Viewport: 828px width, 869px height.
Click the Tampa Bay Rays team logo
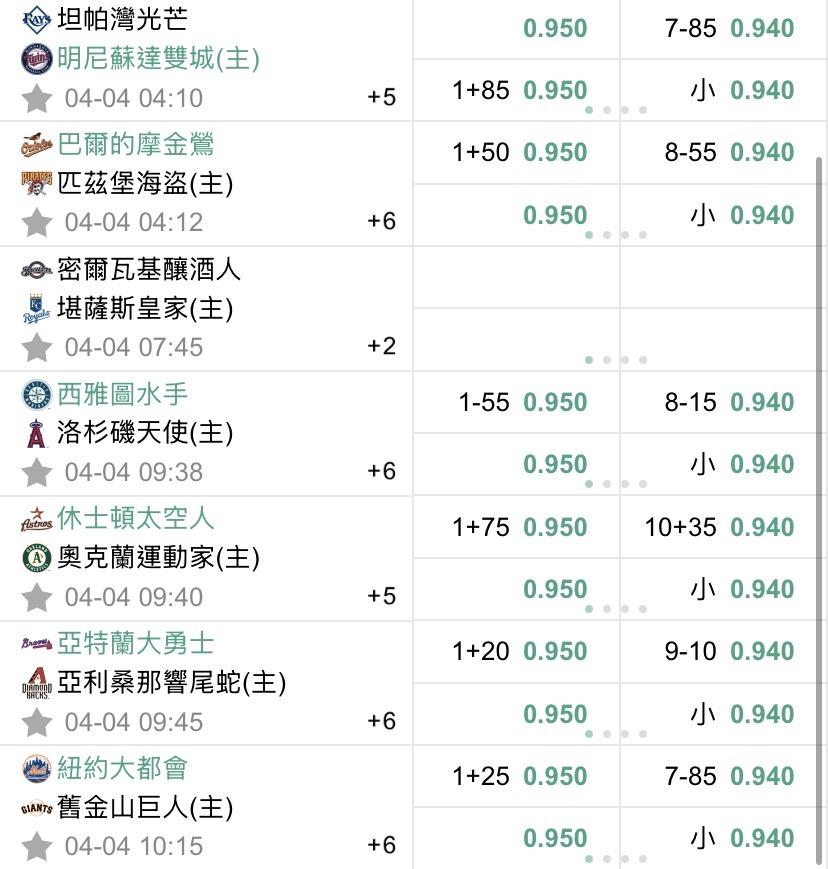coord(36,19)
